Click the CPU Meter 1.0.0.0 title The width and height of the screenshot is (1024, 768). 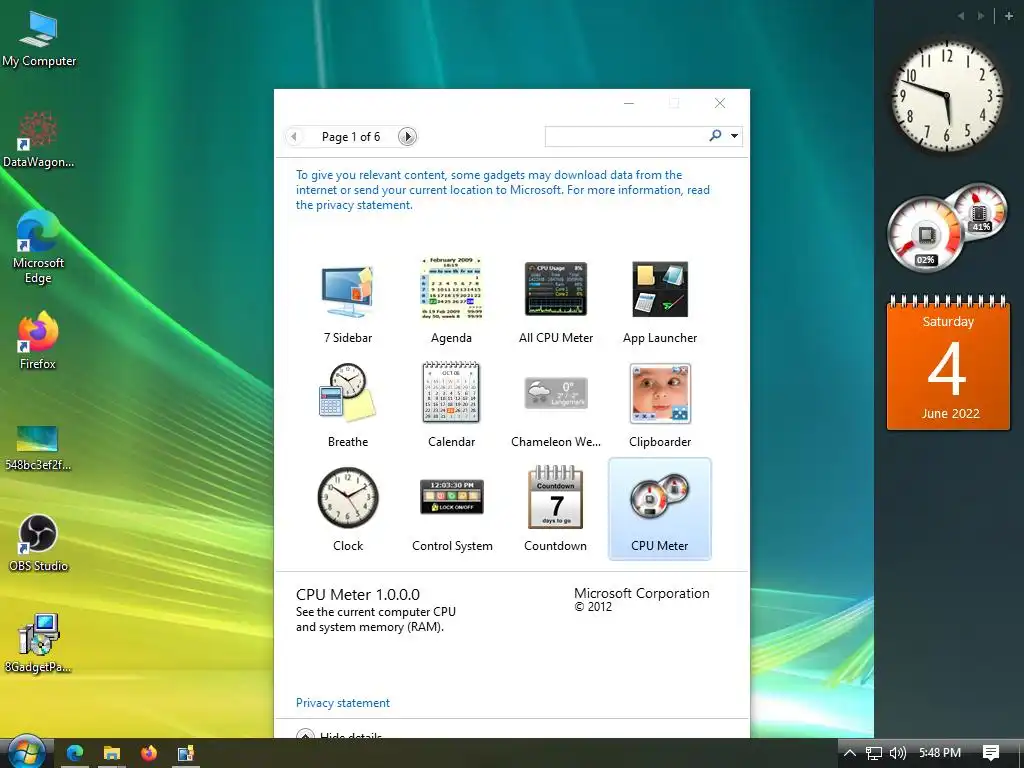pyautogui.click(x=358, y=594)
